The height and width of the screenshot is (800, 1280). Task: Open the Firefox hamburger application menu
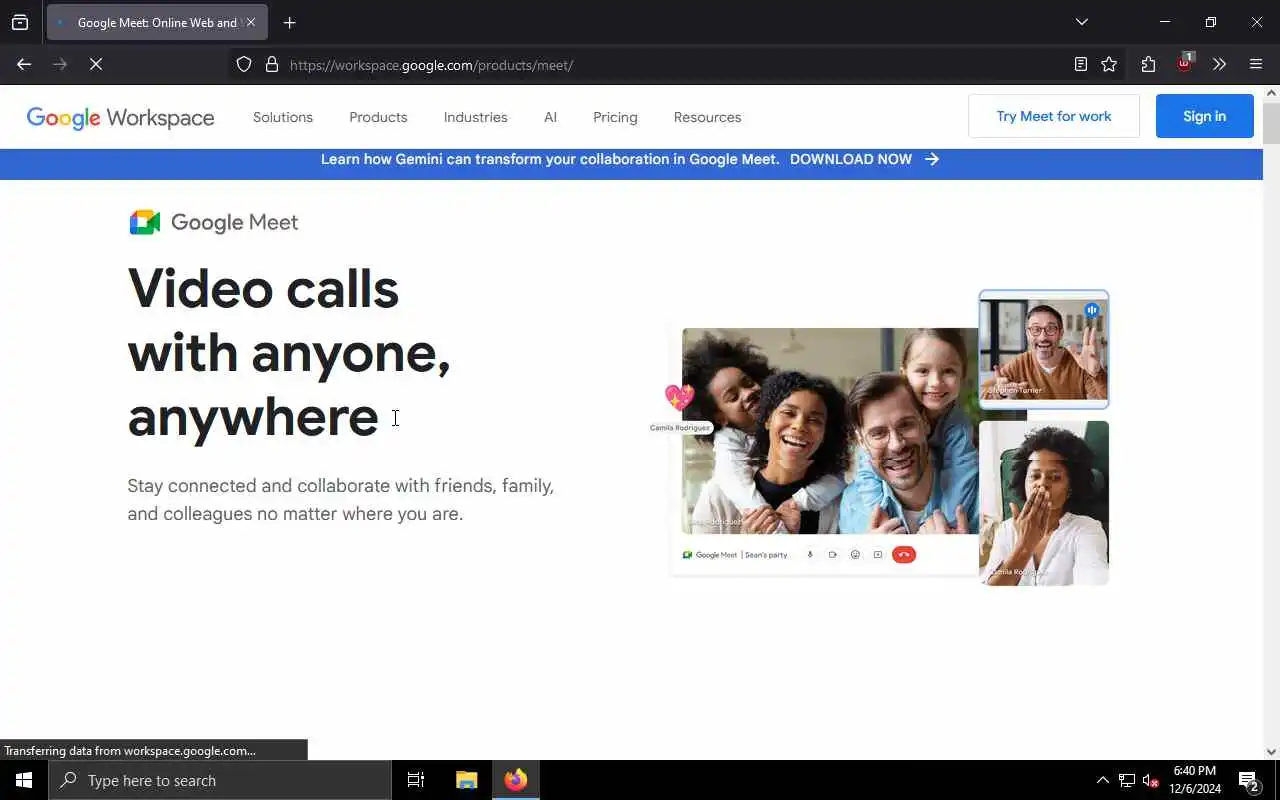pyautogui.click(x=1256, y=65)
